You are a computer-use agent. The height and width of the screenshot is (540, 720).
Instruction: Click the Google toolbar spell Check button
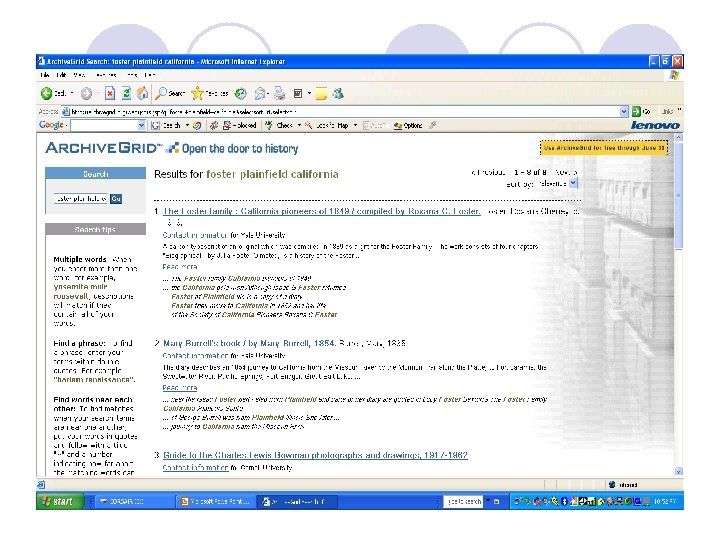point(279,125)
